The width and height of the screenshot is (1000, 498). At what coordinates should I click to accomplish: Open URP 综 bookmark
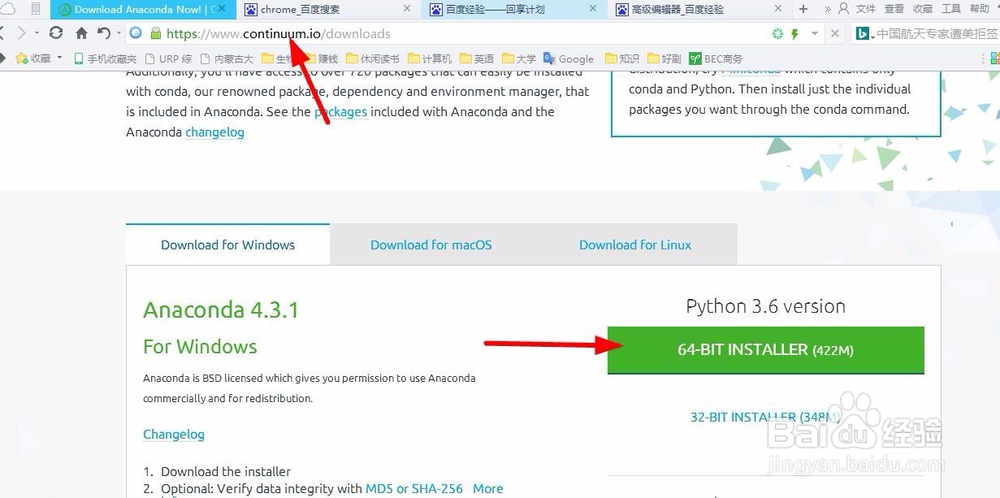pyautogui.click(x=169, y=59)
